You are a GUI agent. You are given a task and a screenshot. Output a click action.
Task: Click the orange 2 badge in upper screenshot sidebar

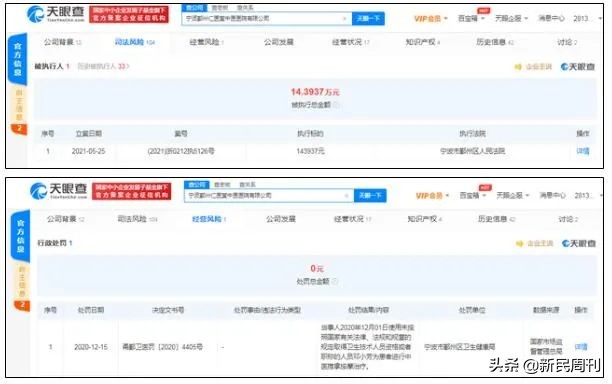point(19,128)
